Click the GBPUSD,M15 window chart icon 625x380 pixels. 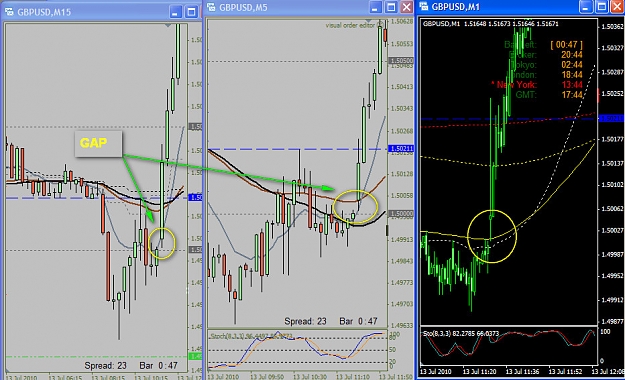pos(9,12)
